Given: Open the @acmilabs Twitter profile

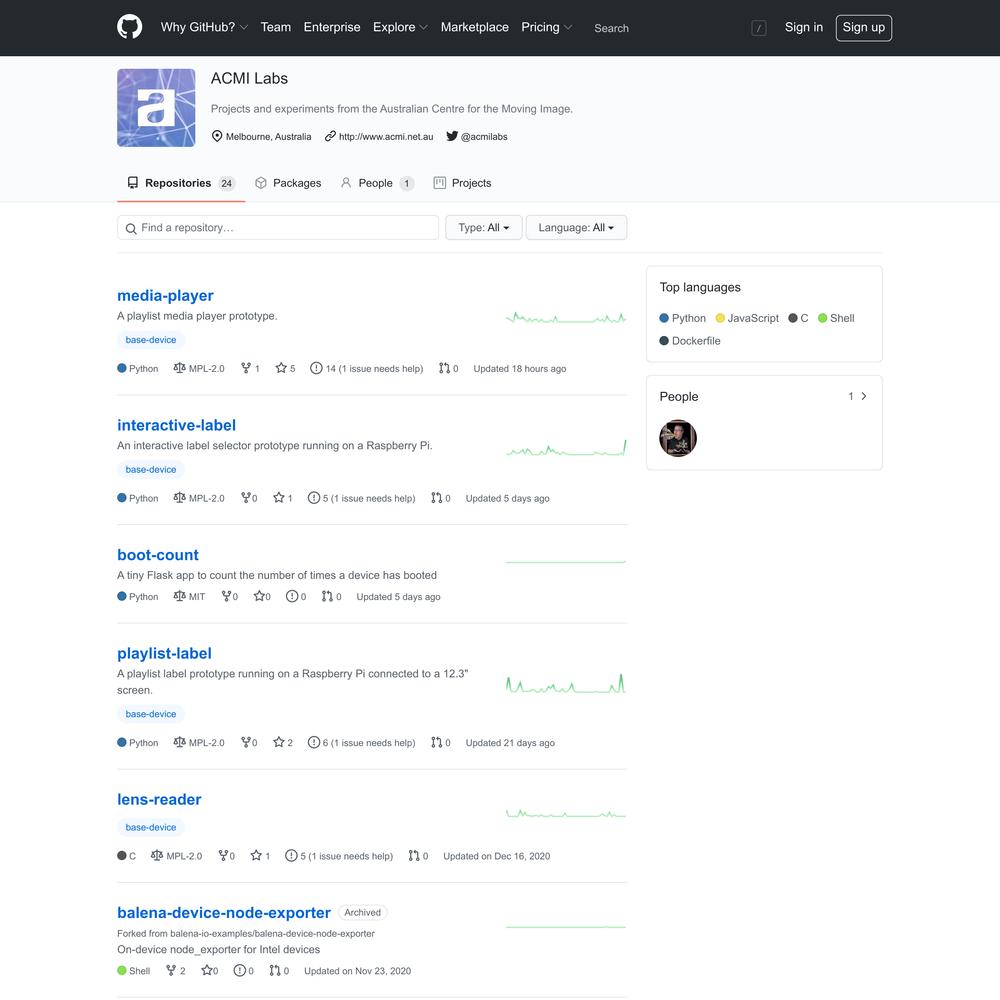Looking at the screenshot, I should pyautogui.click(x=484, y=136).
